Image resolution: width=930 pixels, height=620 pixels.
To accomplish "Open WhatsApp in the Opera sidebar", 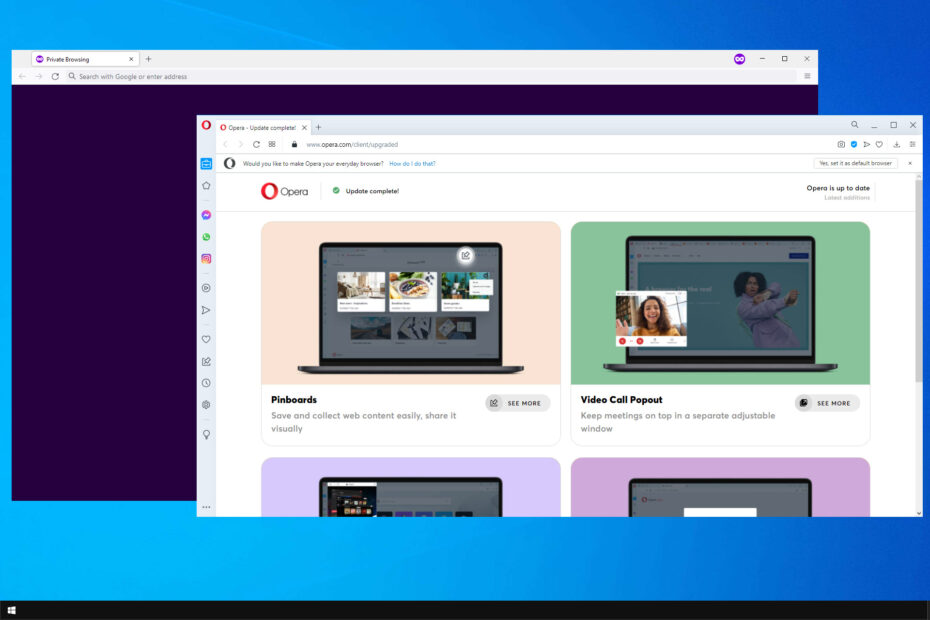I will pos(206,237).
